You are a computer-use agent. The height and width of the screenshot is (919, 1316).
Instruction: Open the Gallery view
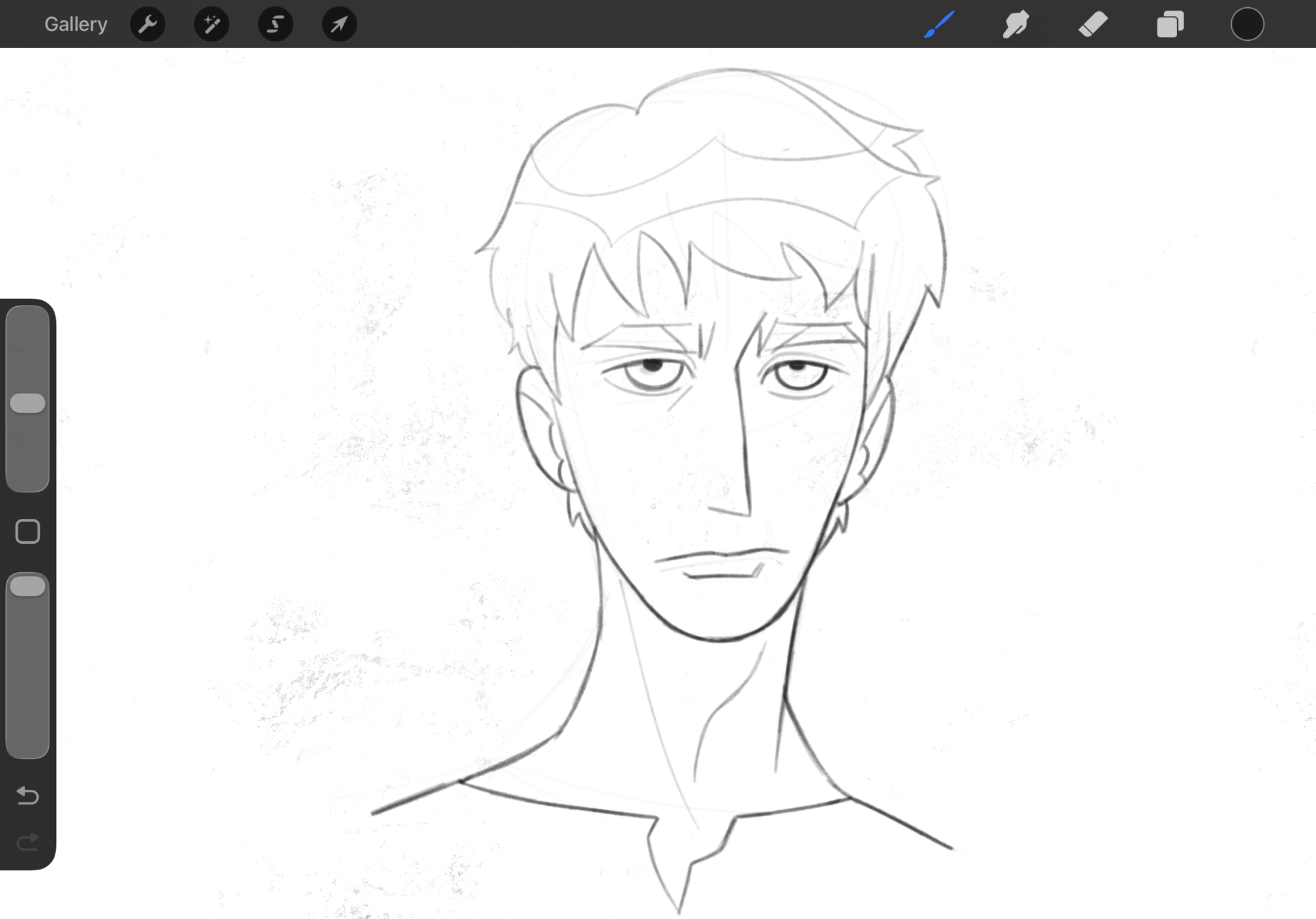pyautogui.click(x=76, y=24)
